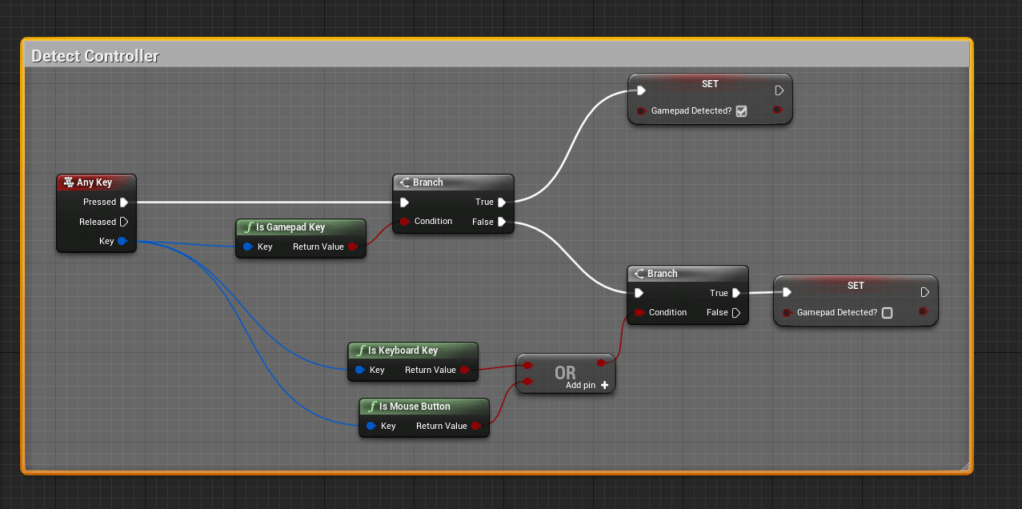Click the OR node body

(565, 373)
